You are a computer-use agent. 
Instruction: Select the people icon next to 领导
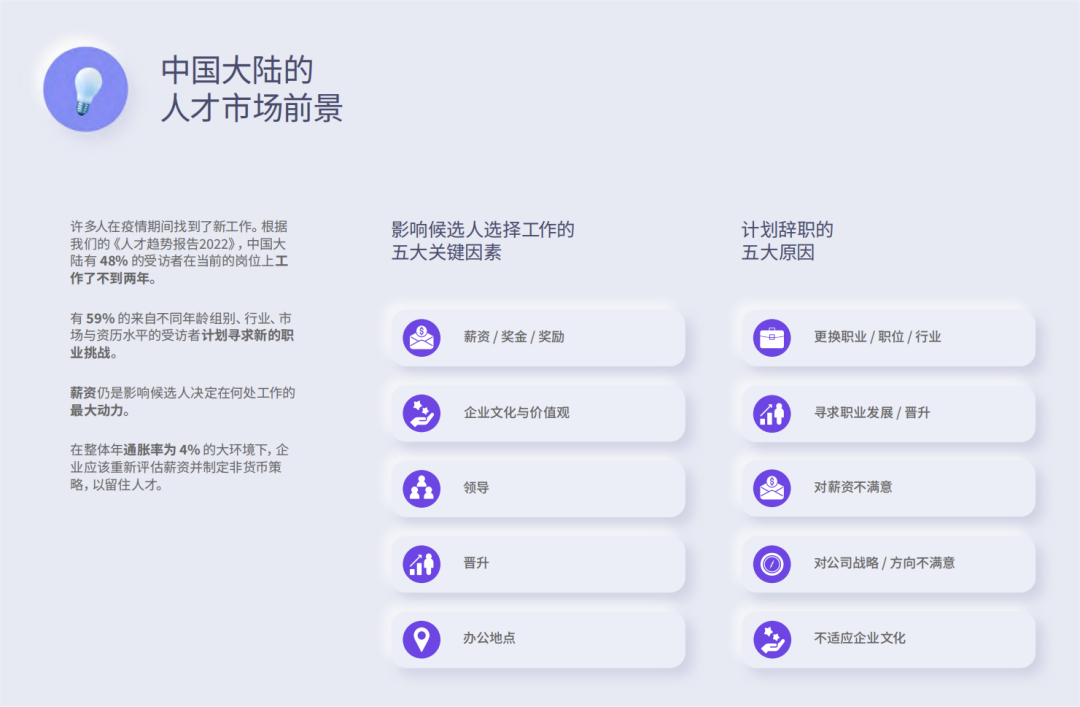pyautogui.click(x=421, y=487)
